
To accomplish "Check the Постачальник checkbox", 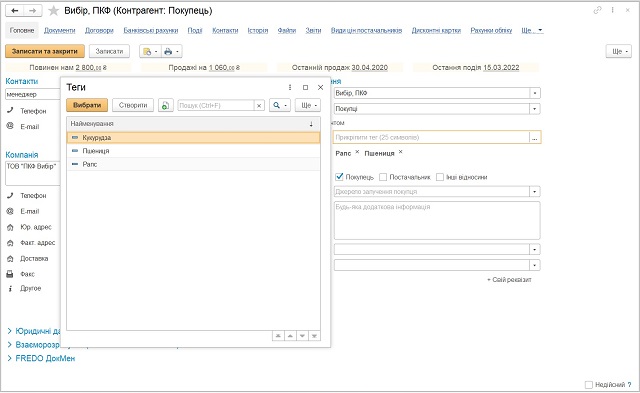I will tap(383, 177).
